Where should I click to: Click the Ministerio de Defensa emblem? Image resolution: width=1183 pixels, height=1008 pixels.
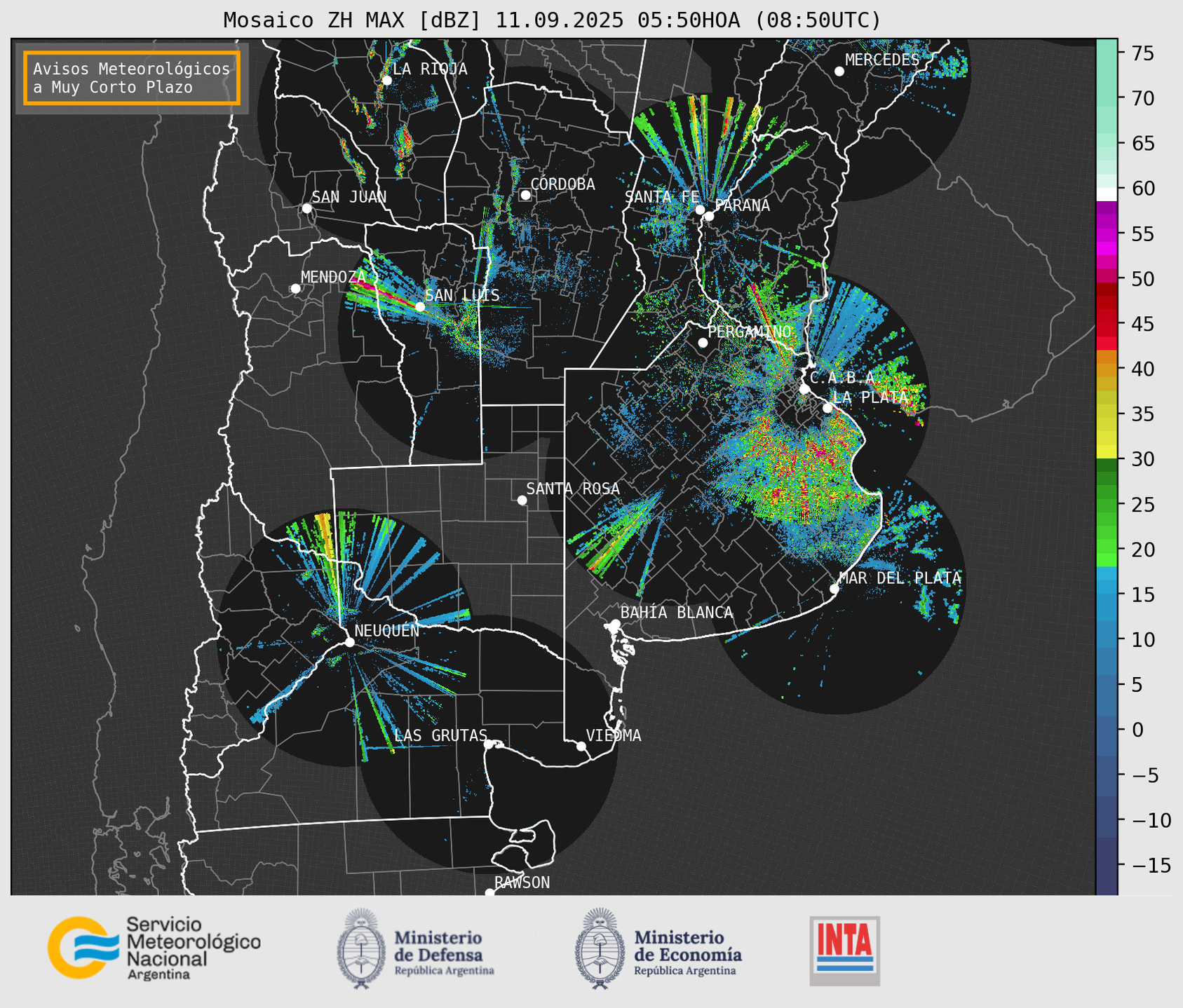tap(361, 948)
